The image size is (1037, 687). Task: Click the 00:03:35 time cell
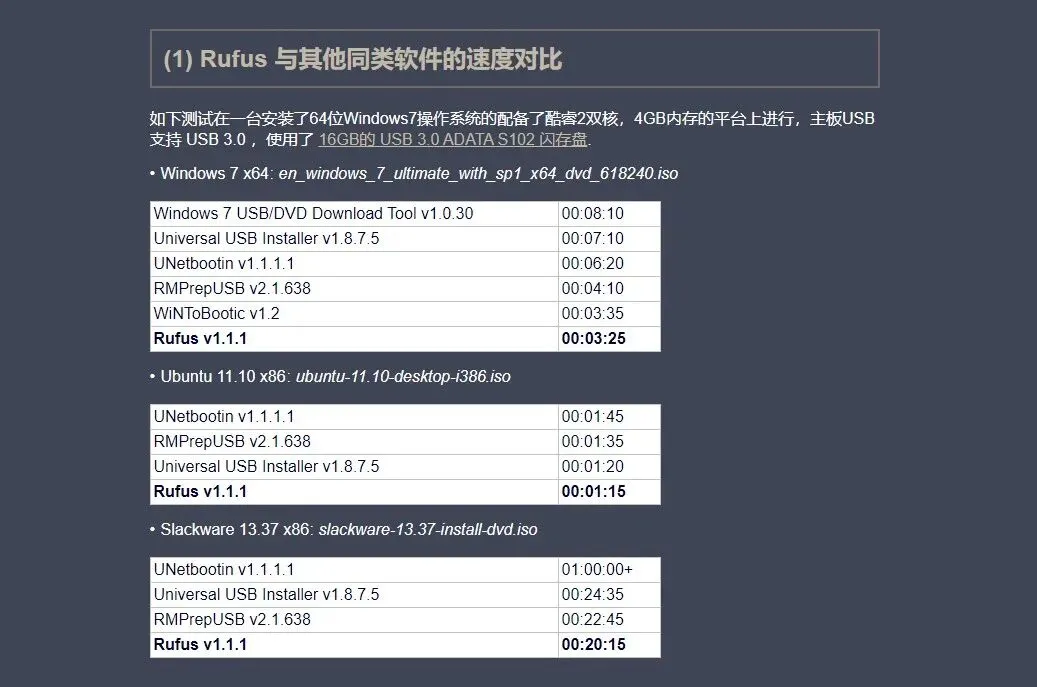(609, 314)
